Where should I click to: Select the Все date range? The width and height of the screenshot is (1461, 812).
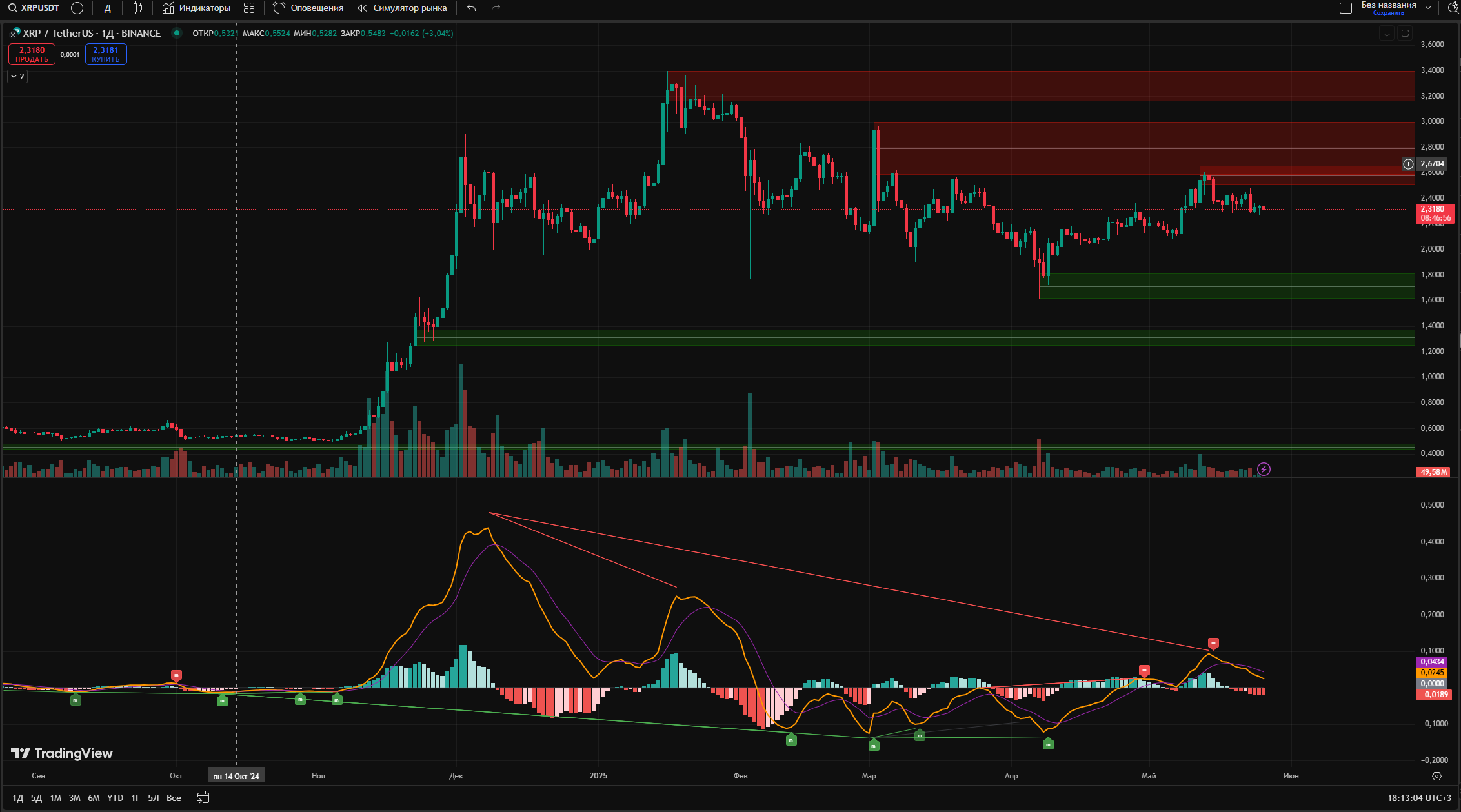[x=174, y=798]
